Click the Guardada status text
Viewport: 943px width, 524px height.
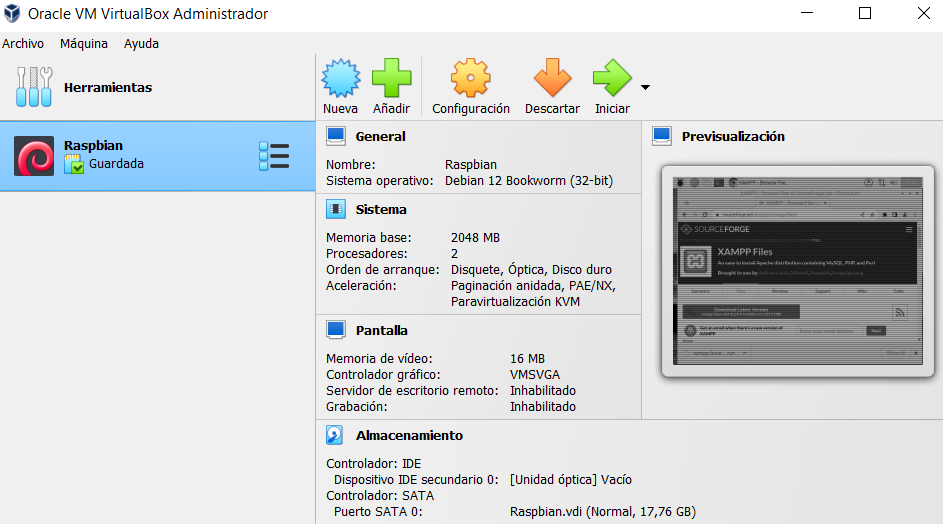pos(116,164)
